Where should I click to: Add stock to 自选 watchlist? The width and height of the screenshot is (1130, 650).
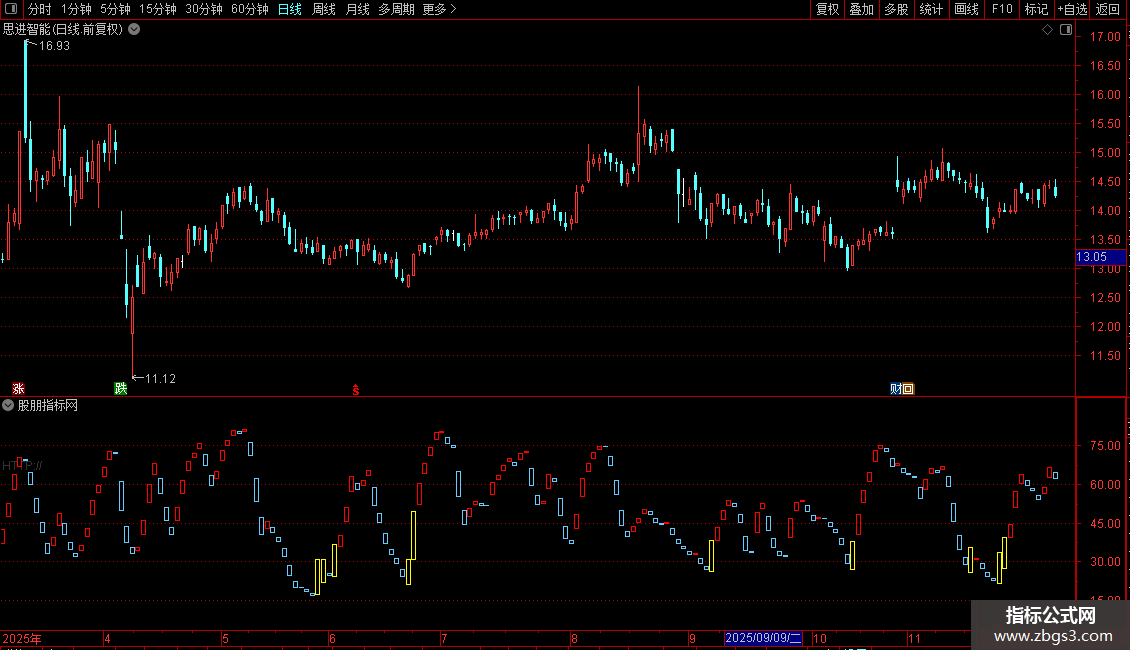click(x=1072, y=9)
